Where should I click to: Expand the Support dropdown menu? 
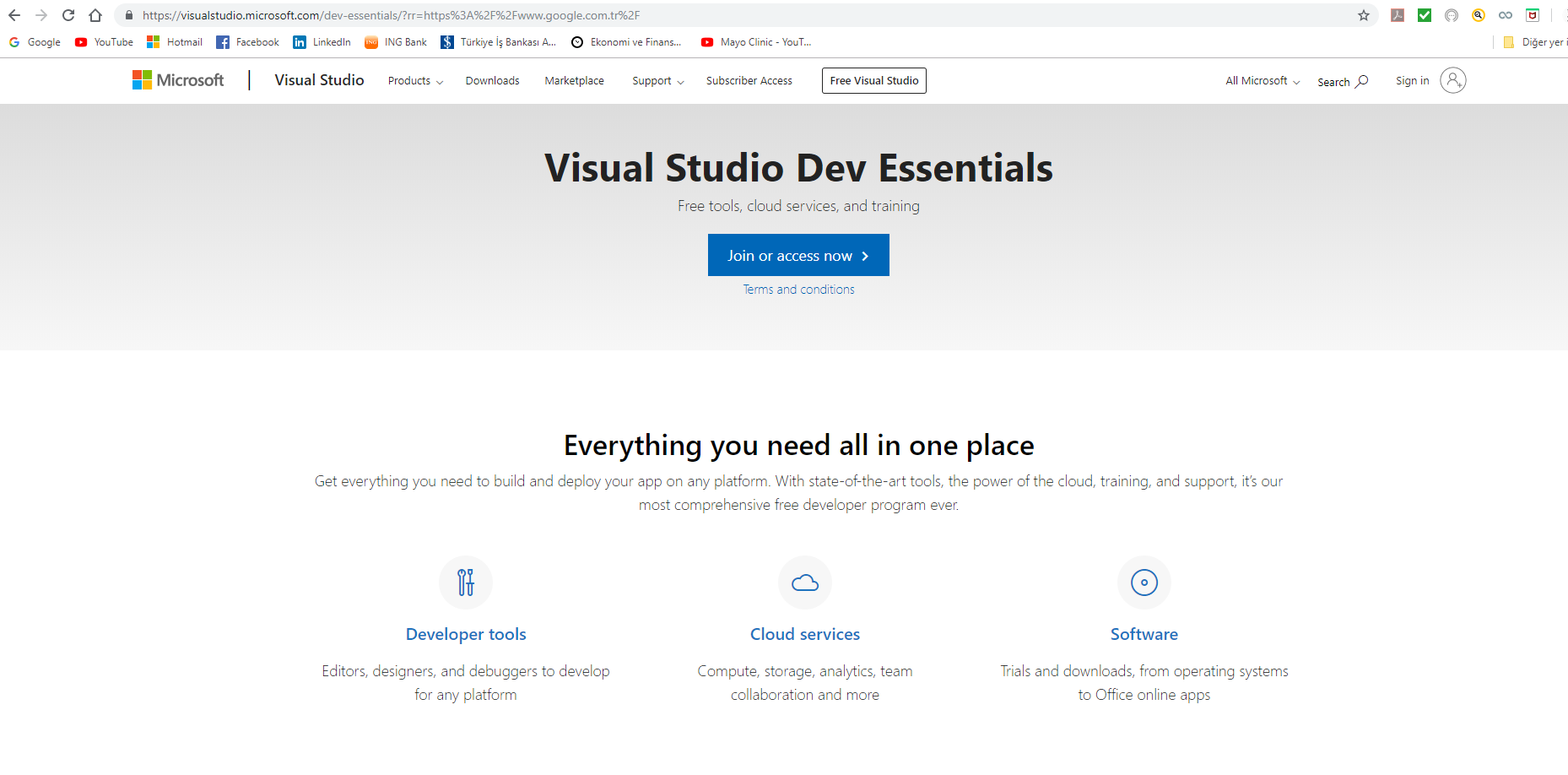pos(657,81)
